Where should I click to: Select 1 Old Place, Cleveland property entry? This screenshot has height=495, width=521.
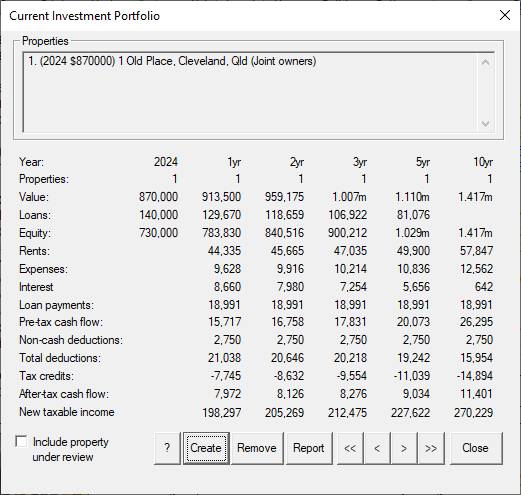tap(172, 61)
